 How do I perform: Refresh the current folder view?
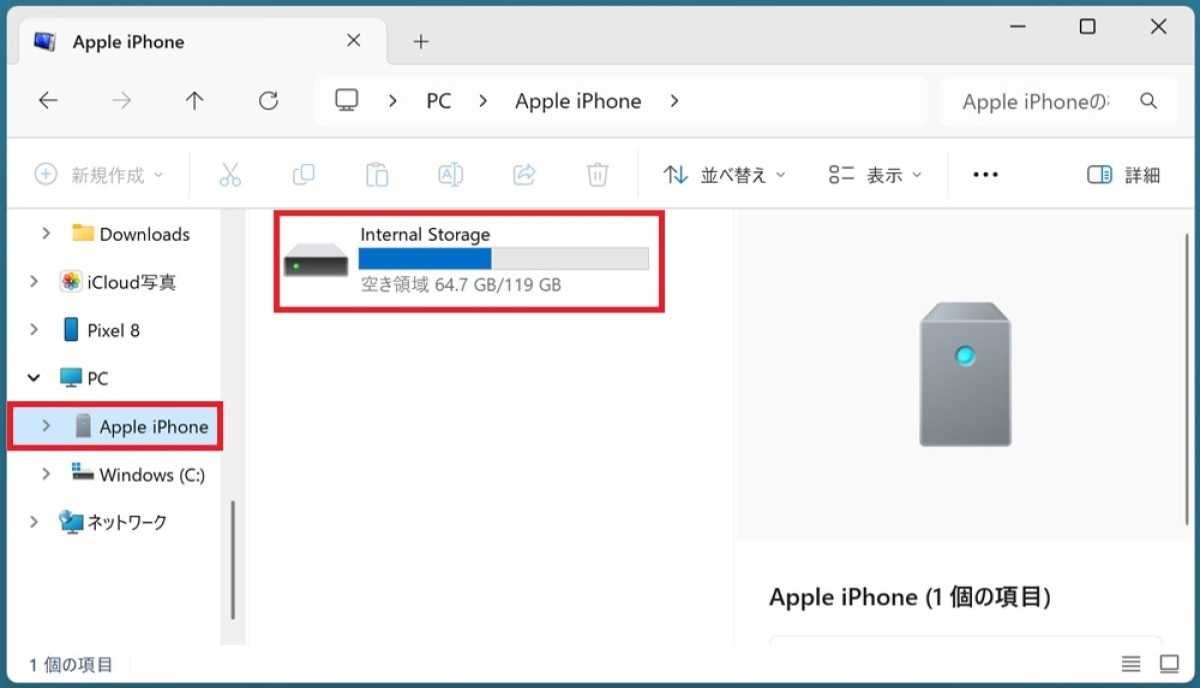(x=268, y=101)
